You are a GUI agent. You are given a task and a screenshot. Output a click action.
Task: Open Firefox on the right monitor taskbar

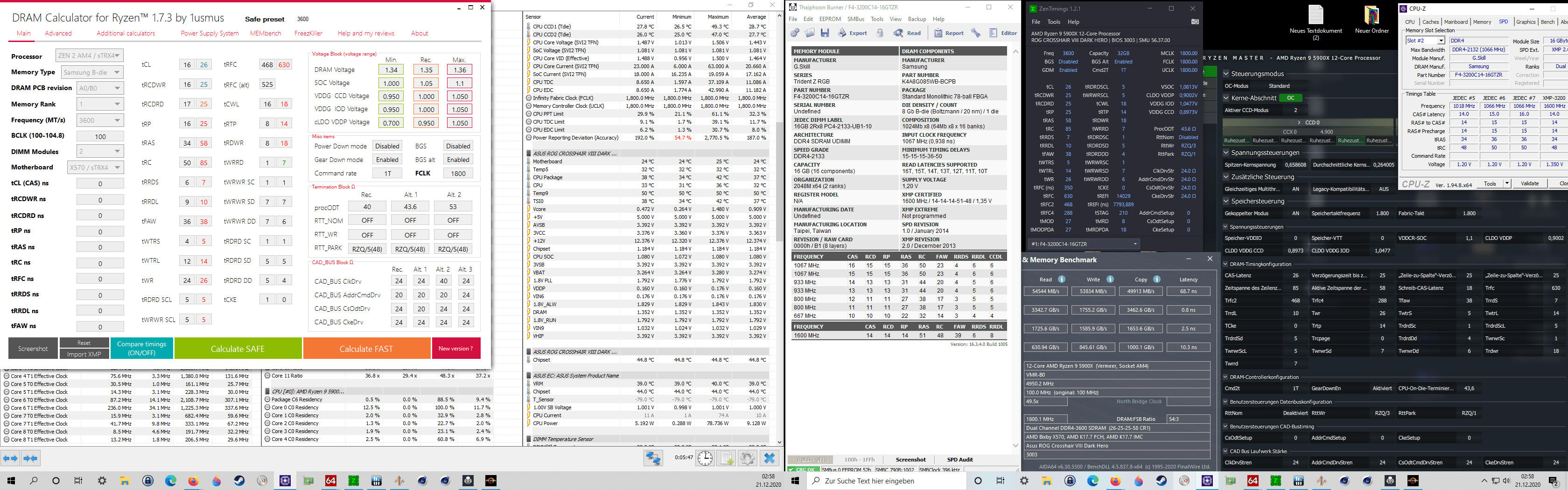coord(1115,480)
